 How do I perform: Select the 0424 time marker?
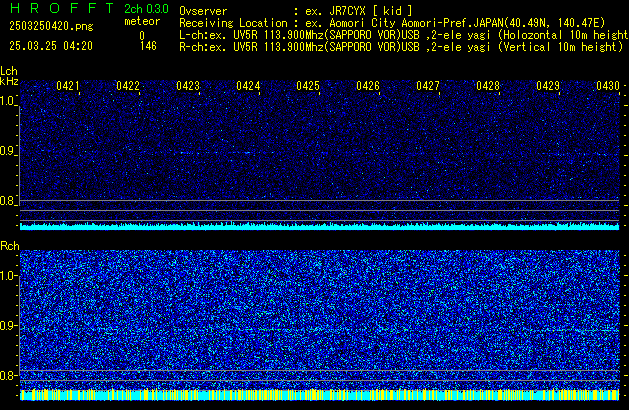click(248, 86)
